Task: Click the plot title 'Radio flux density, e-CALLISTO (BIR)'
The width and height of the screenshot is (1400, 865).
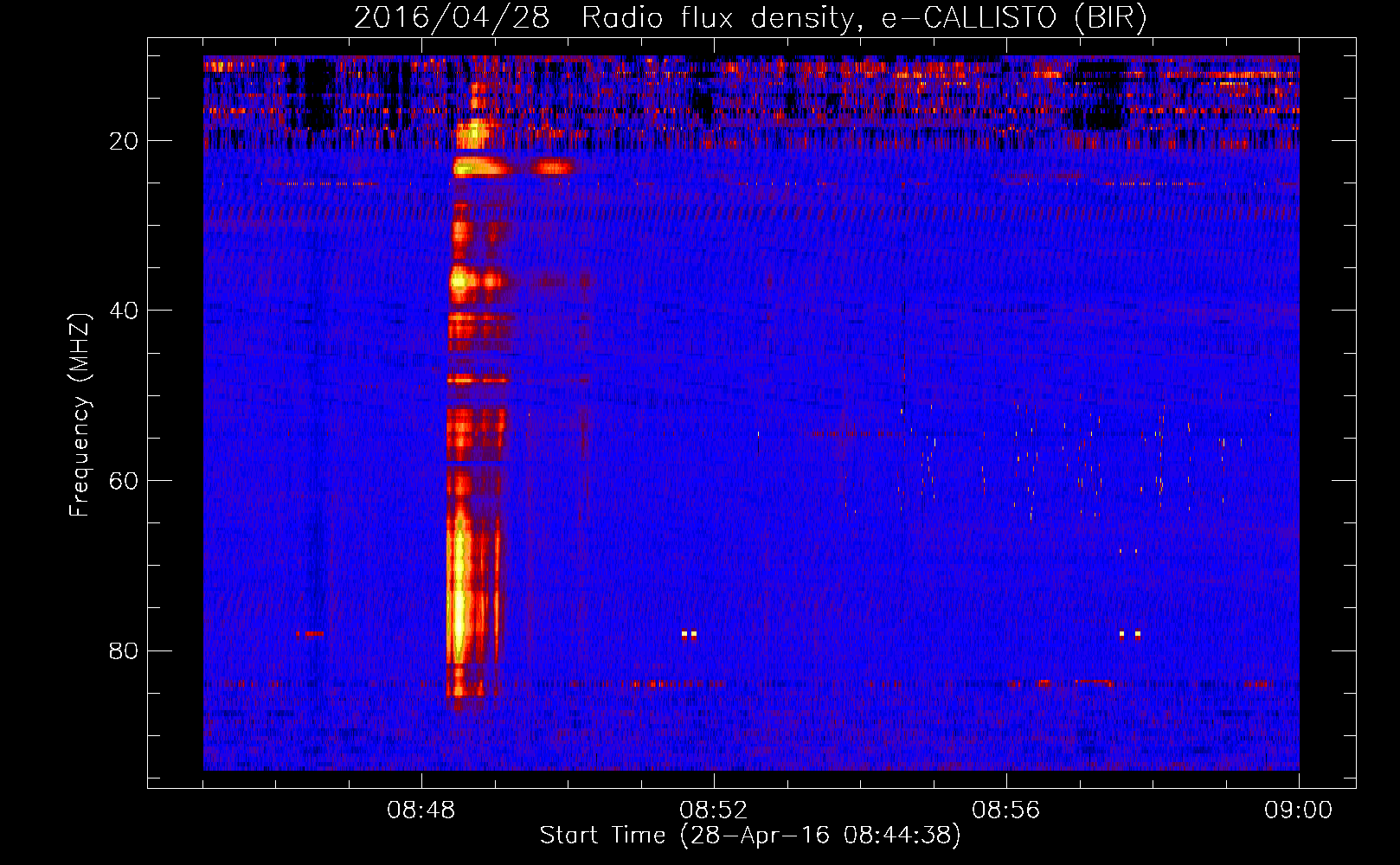Action: 864,18
